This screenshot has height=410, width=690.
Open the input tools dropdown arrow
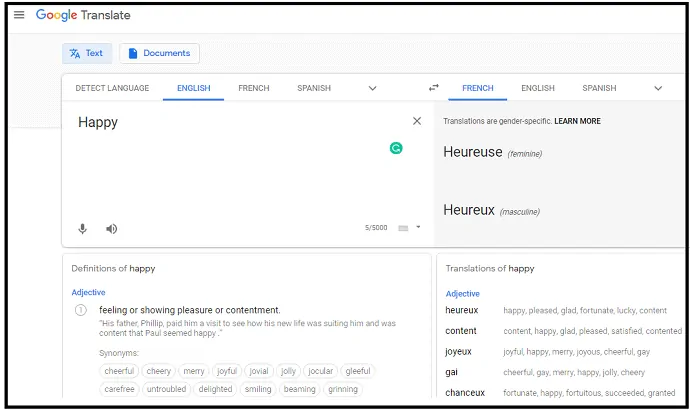pos(418,227)
